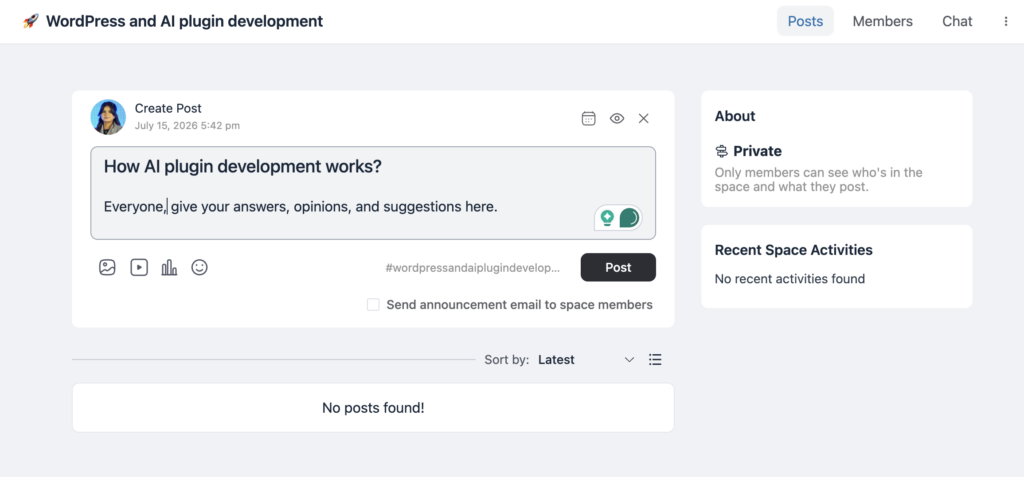Image resolution: width=1024 pixels, height=477 pixels.
Task: Click the author profile avatar
Action: (x=108, y=117)
